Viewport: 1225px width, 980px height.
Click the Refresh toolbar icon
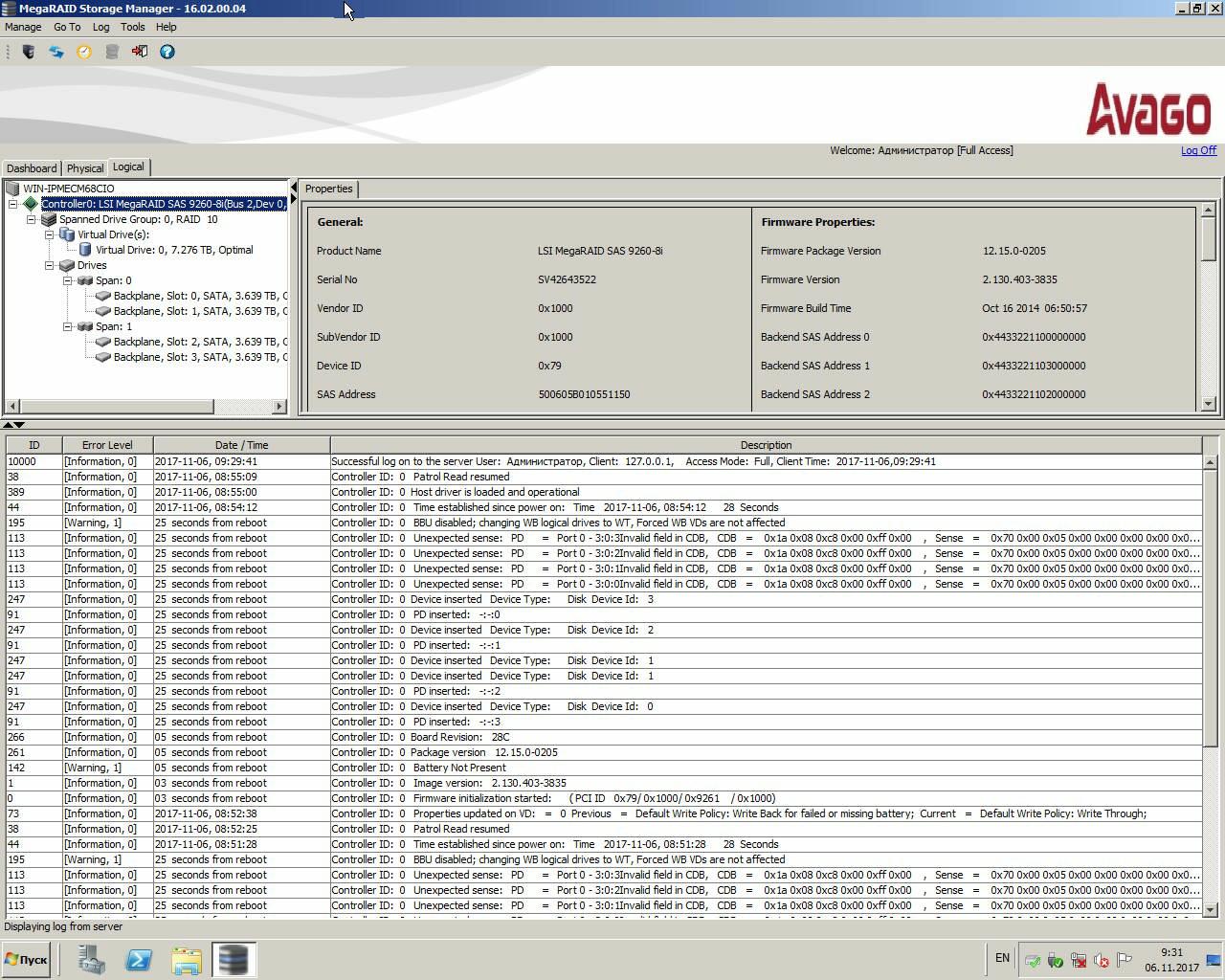(x=56, y=52)
